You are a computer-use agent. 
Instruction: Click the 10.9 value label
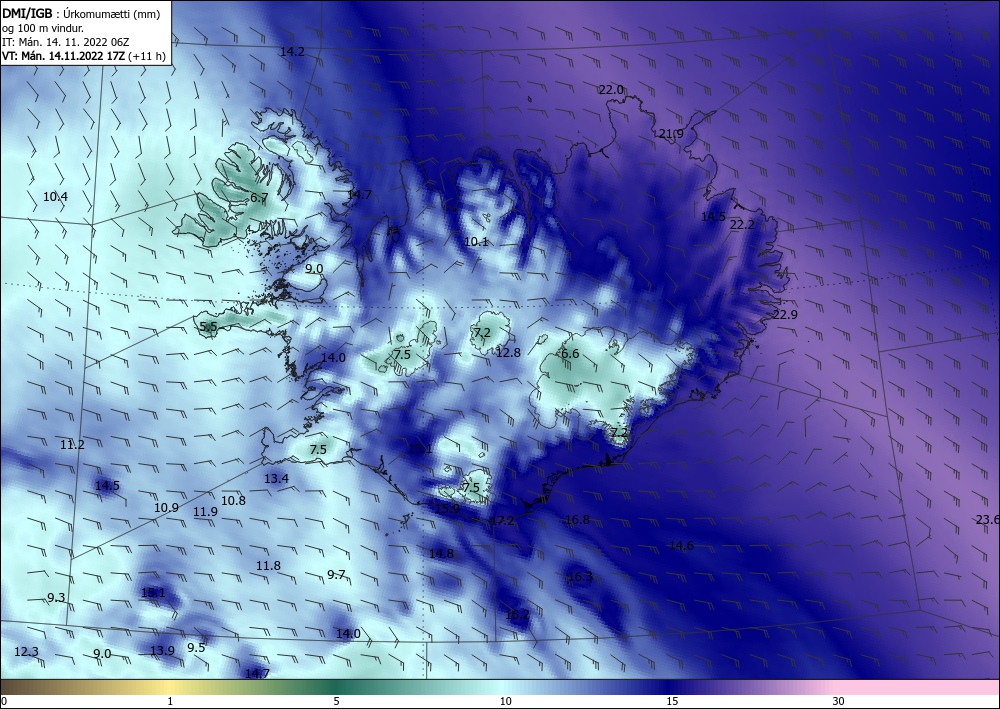click(166, 508)
